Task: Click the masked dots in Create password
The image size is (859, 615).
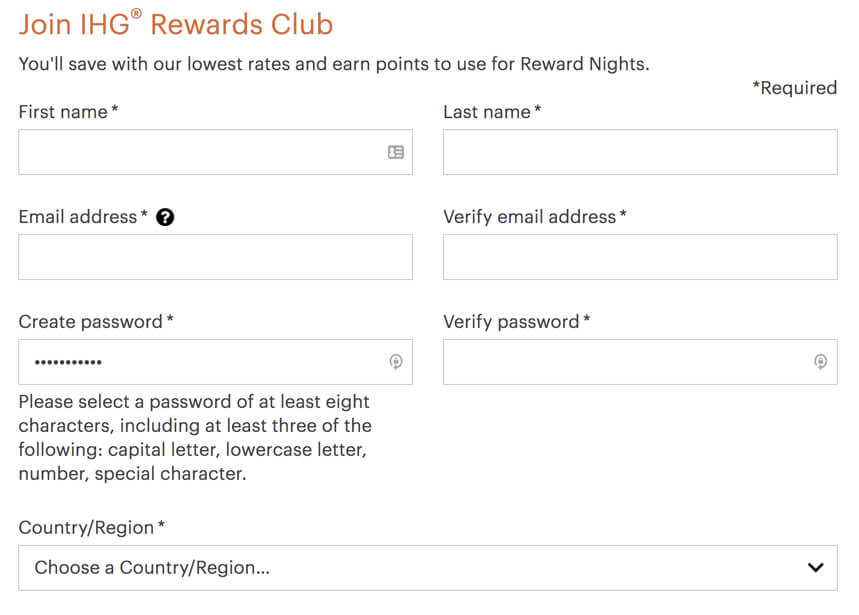Action: coord(68,362)
